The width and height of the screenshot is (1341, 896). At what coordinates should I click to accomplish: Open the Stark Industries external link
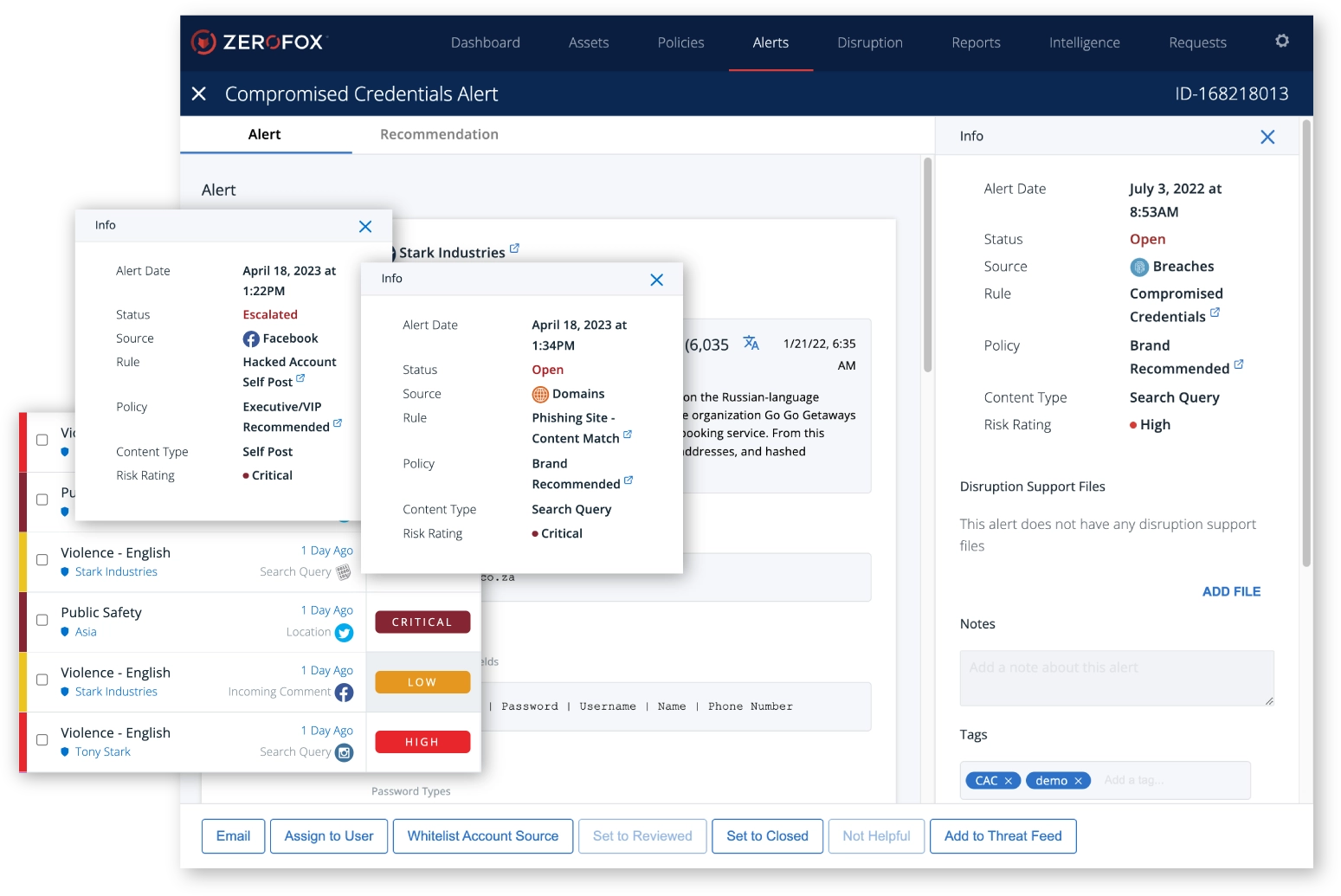[x=514, y=247]
